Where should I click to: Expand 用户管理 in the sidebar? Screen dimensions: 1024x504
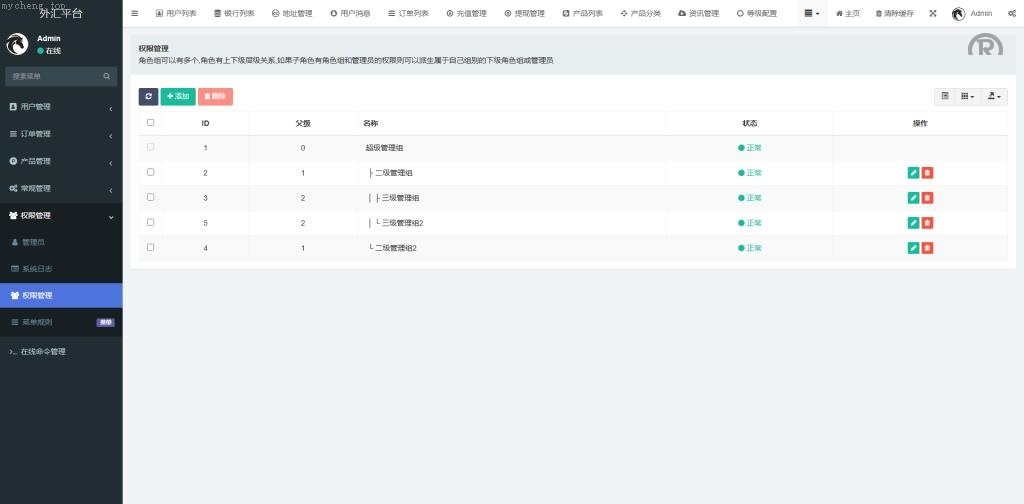point(60,107)
